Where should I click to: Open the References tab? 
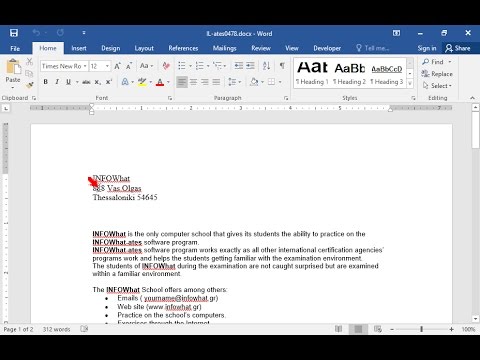(x=183, y=48)
